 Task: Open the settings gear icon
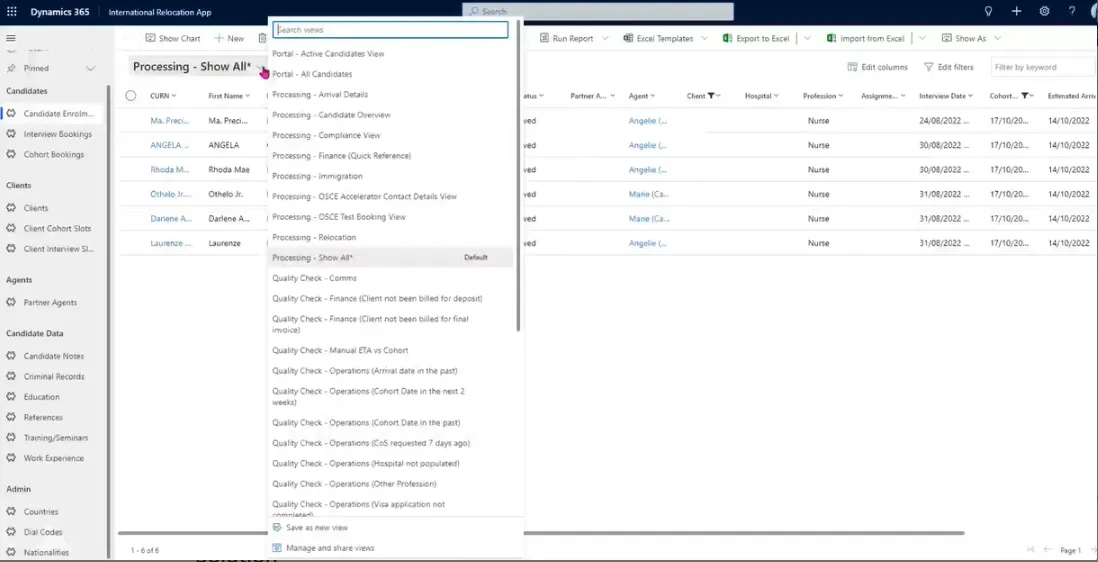[1044, 11]
